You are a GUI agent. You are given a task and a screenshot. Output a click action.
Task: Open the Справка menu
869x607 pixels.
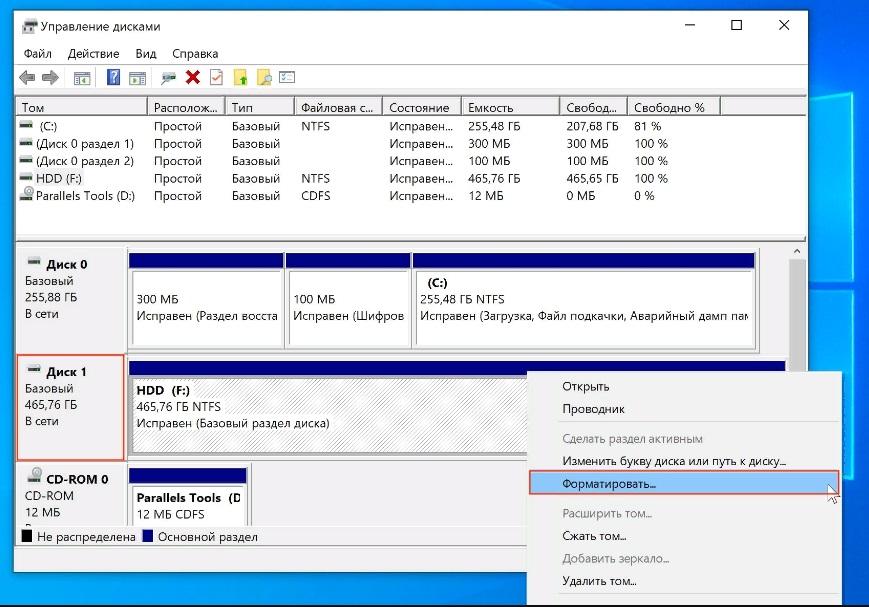pyautogui.click(x=194, y=53)
